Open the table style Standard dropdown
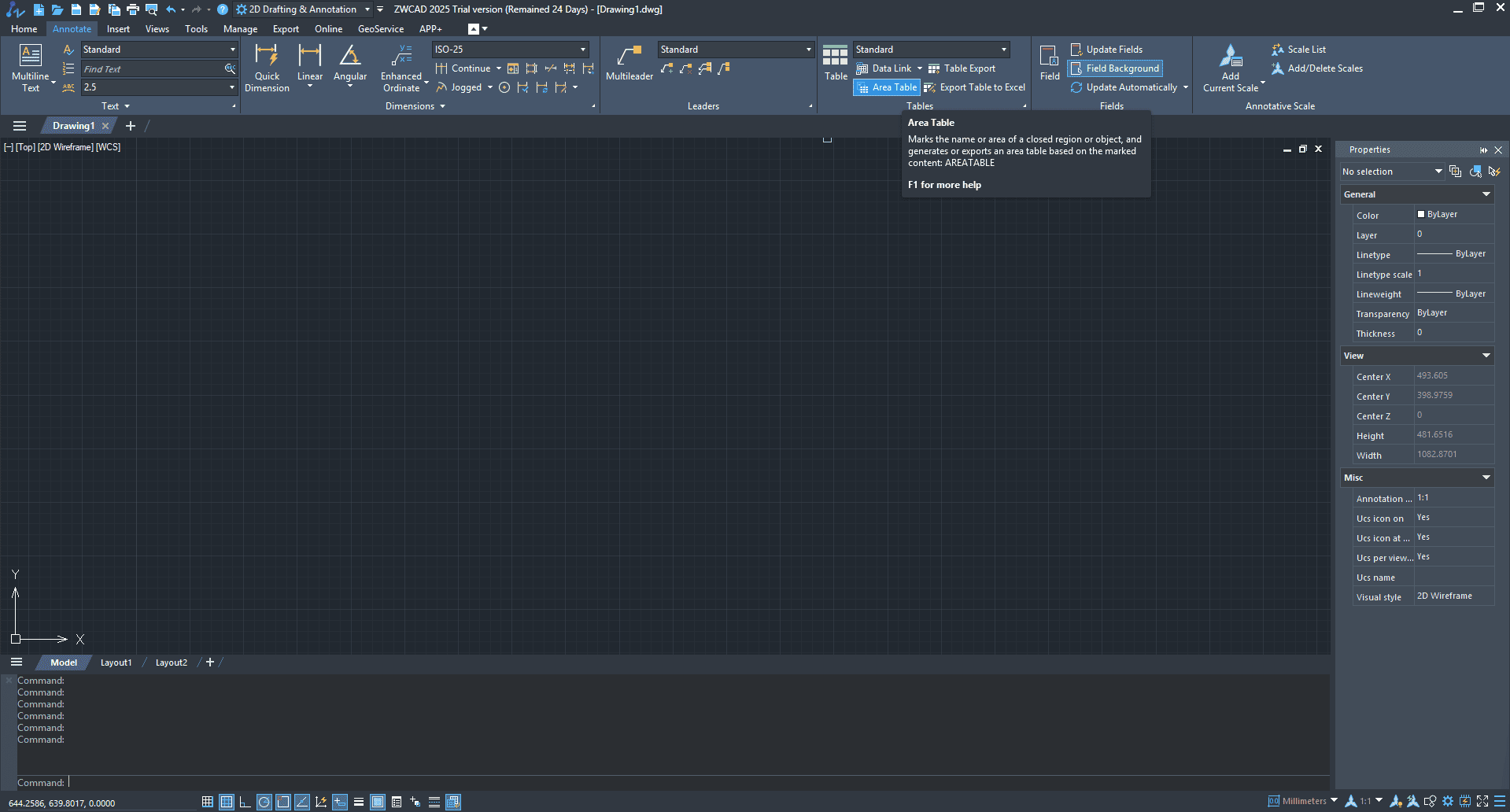Viewport: 1510px width, 812px height. (932, 50)
